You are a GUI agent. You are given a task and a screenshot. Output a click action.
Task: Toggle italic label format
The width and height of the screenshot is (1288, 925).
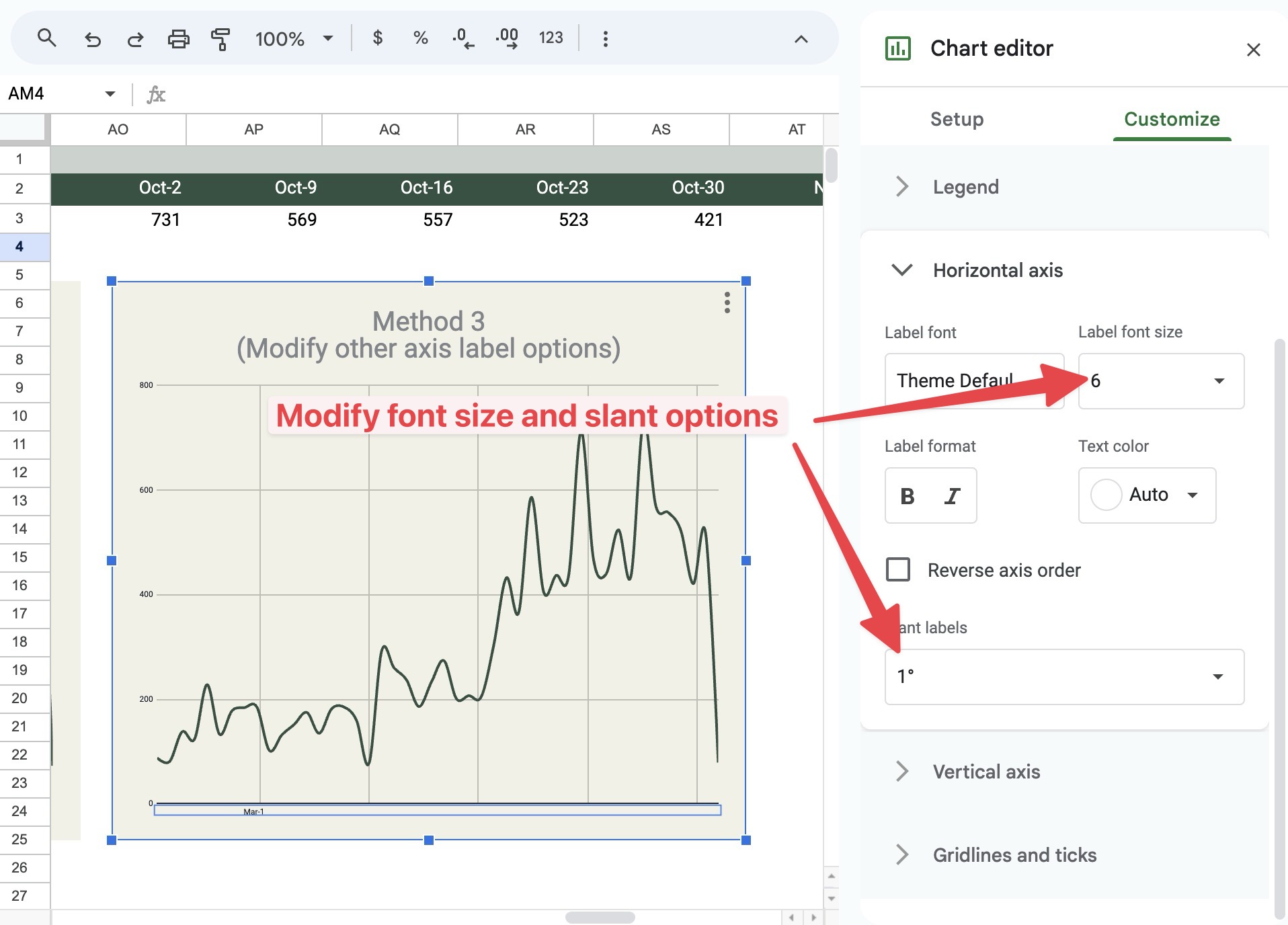pos(952,495)
